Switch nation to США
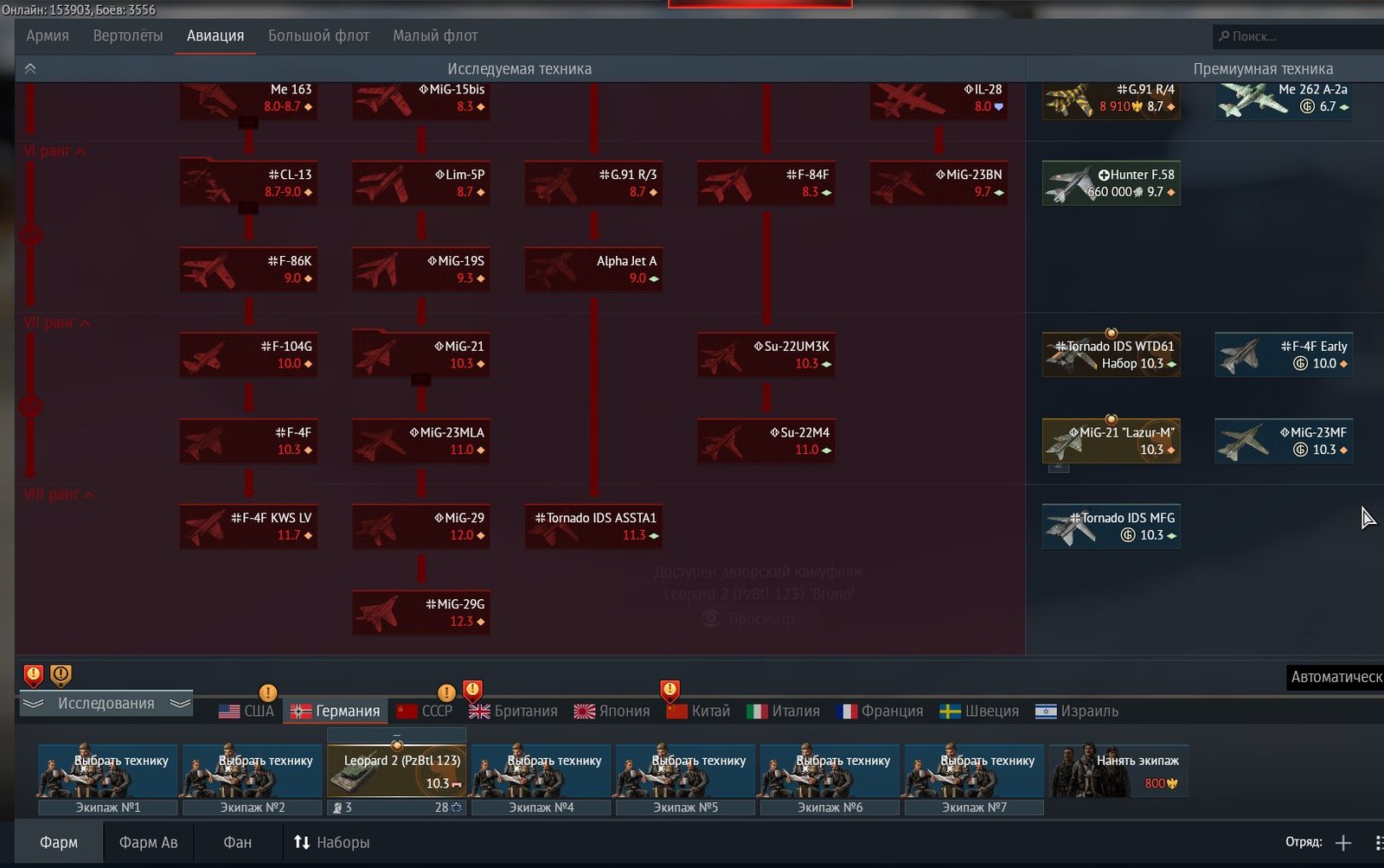The image size is (1384, 868). point(247,711)
